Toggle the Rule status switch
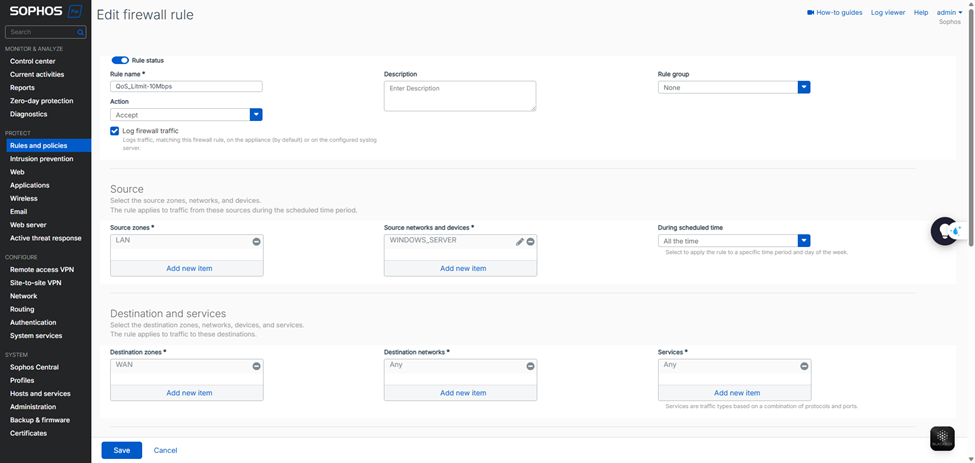 click(x=120, y=60)
